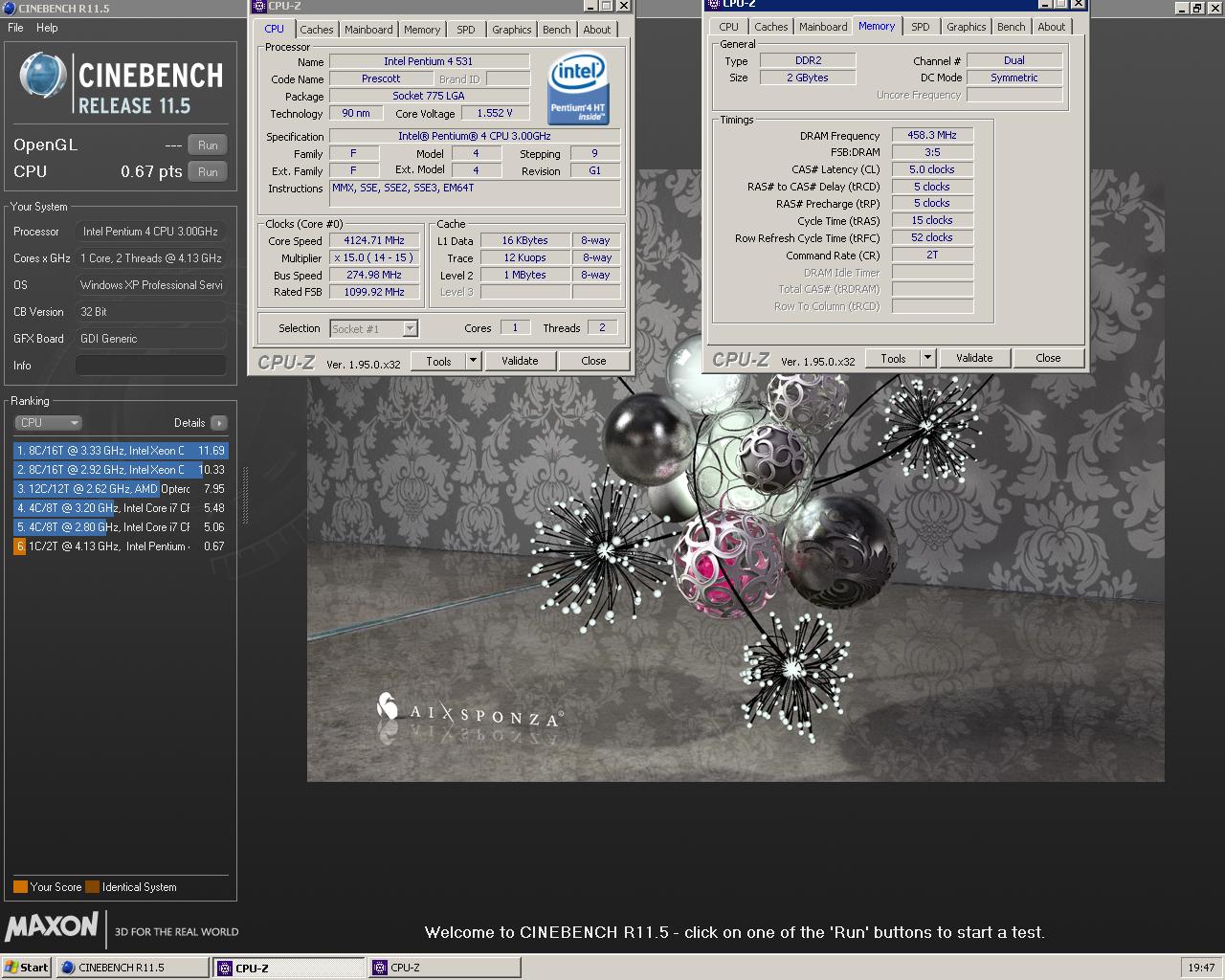Click the Windows Start button
1225x980 pixels.
point(26,968)
